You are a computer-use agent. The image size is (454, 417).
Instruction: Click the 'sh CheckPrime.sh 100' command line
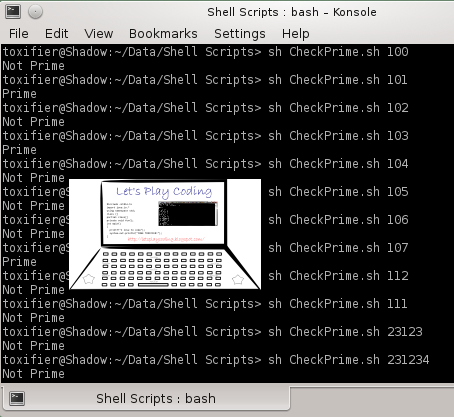[338, 52]
